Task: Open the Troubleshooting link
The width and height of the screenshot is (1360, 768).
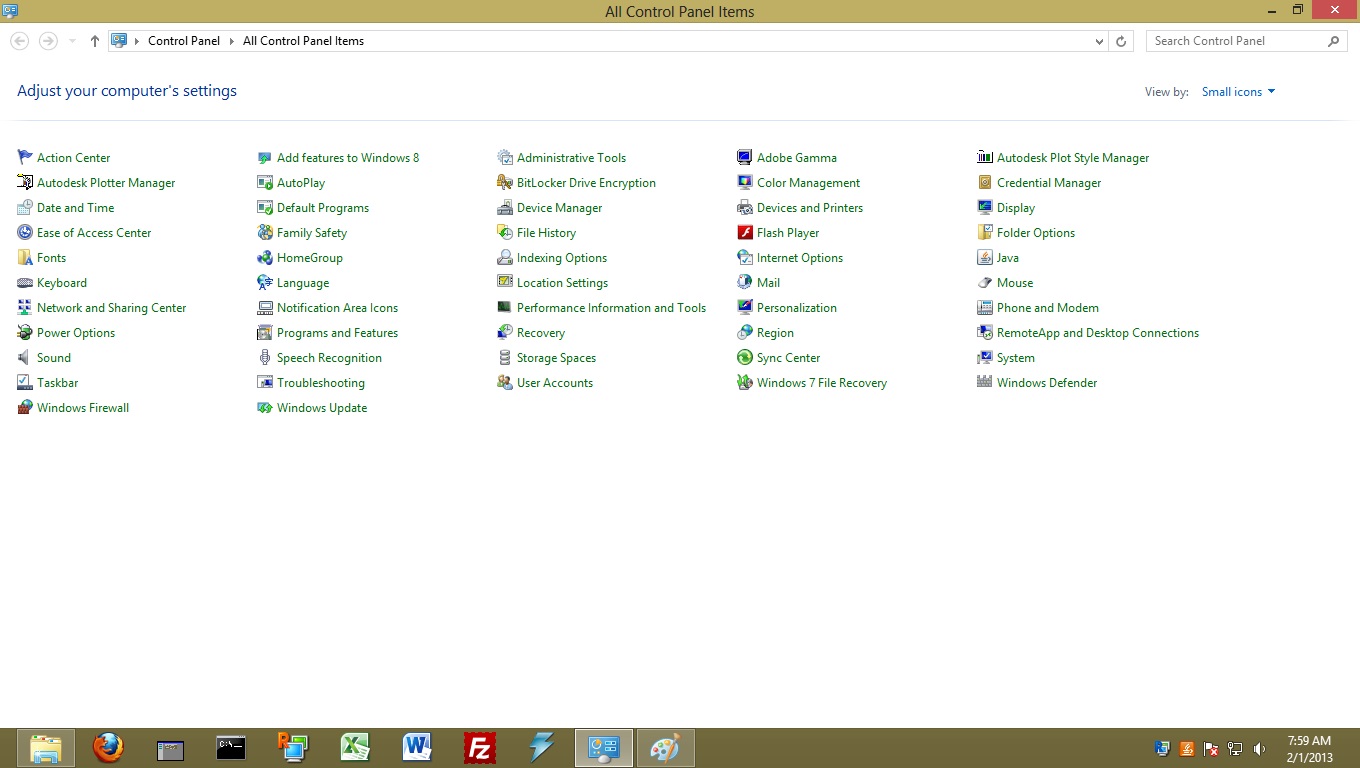Action: [x=321, y=383]
